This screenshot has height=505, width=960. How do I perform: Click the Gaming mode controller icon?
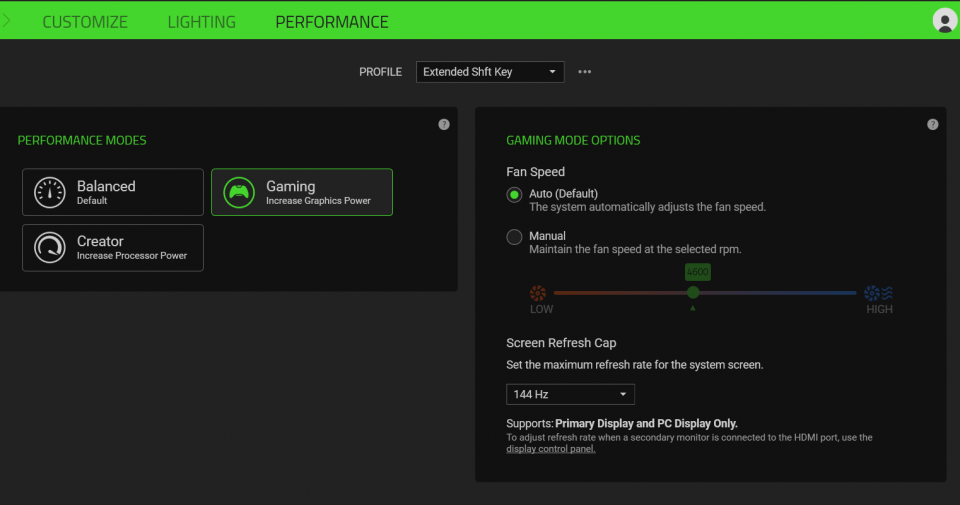click(239, 192)
